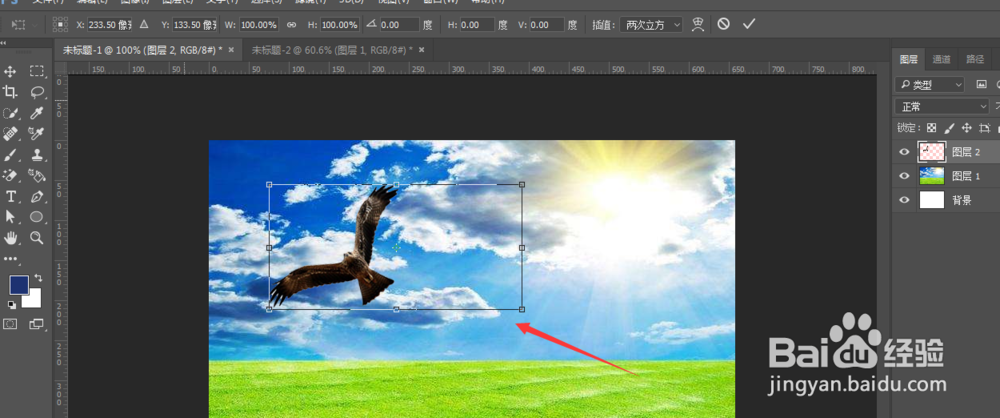The height and width of the screenshot is (418, 1000).
Task: Select the Zoom tool
Action: pos(37,238)
